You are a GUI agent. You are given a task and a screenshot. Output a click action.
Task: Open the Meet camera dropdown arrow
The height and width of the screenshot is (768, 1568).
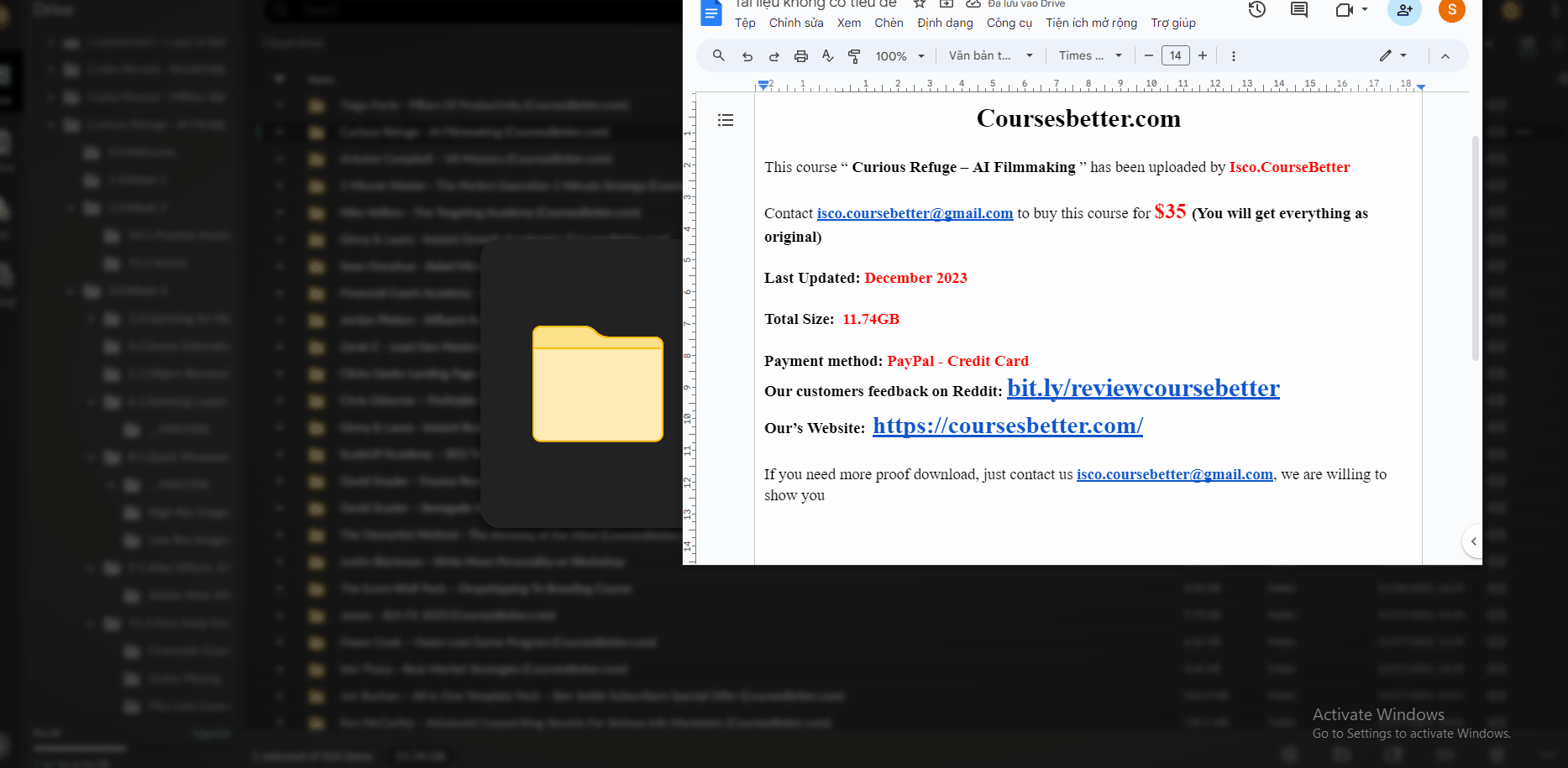coord(1365,9)
